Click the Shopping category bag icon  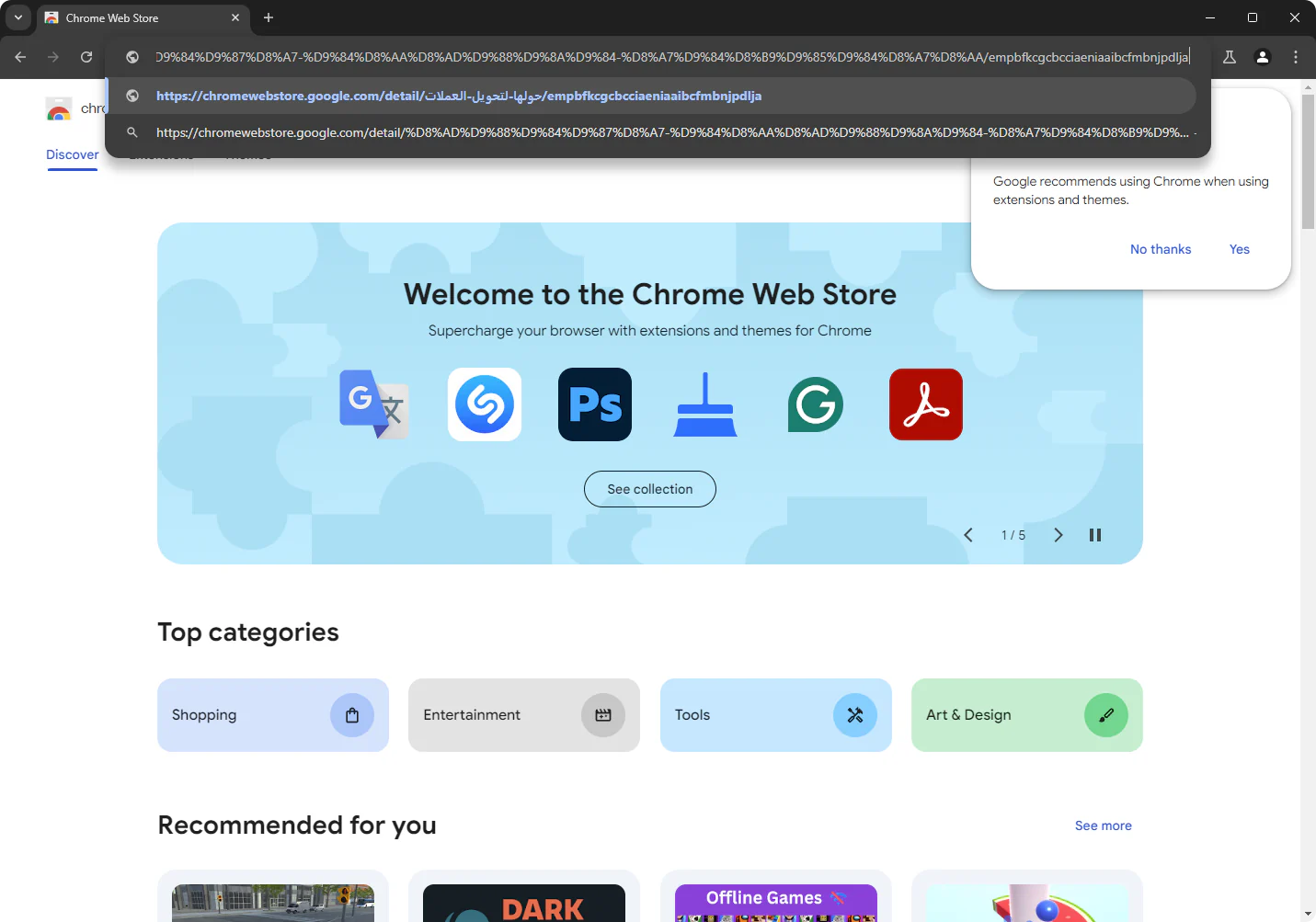(x=352, y=715)
